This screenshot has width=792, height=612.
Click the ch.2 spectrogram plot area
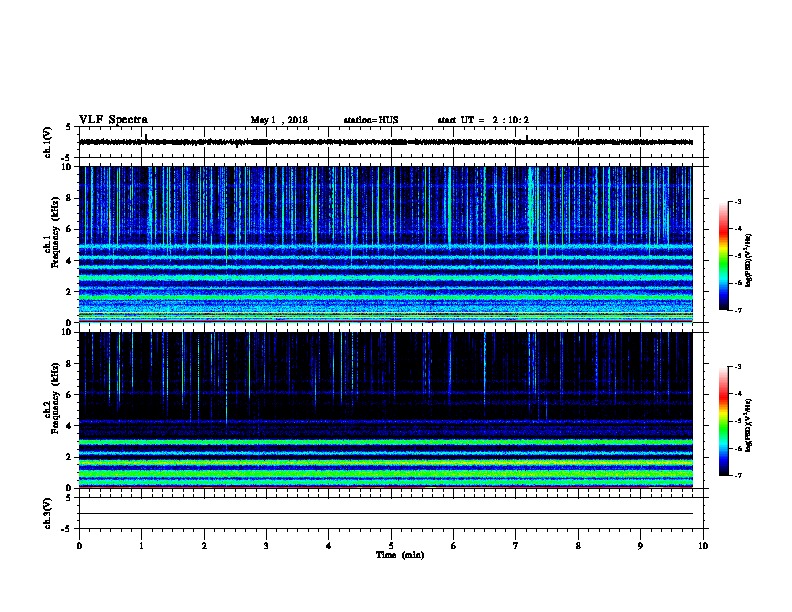386,410
